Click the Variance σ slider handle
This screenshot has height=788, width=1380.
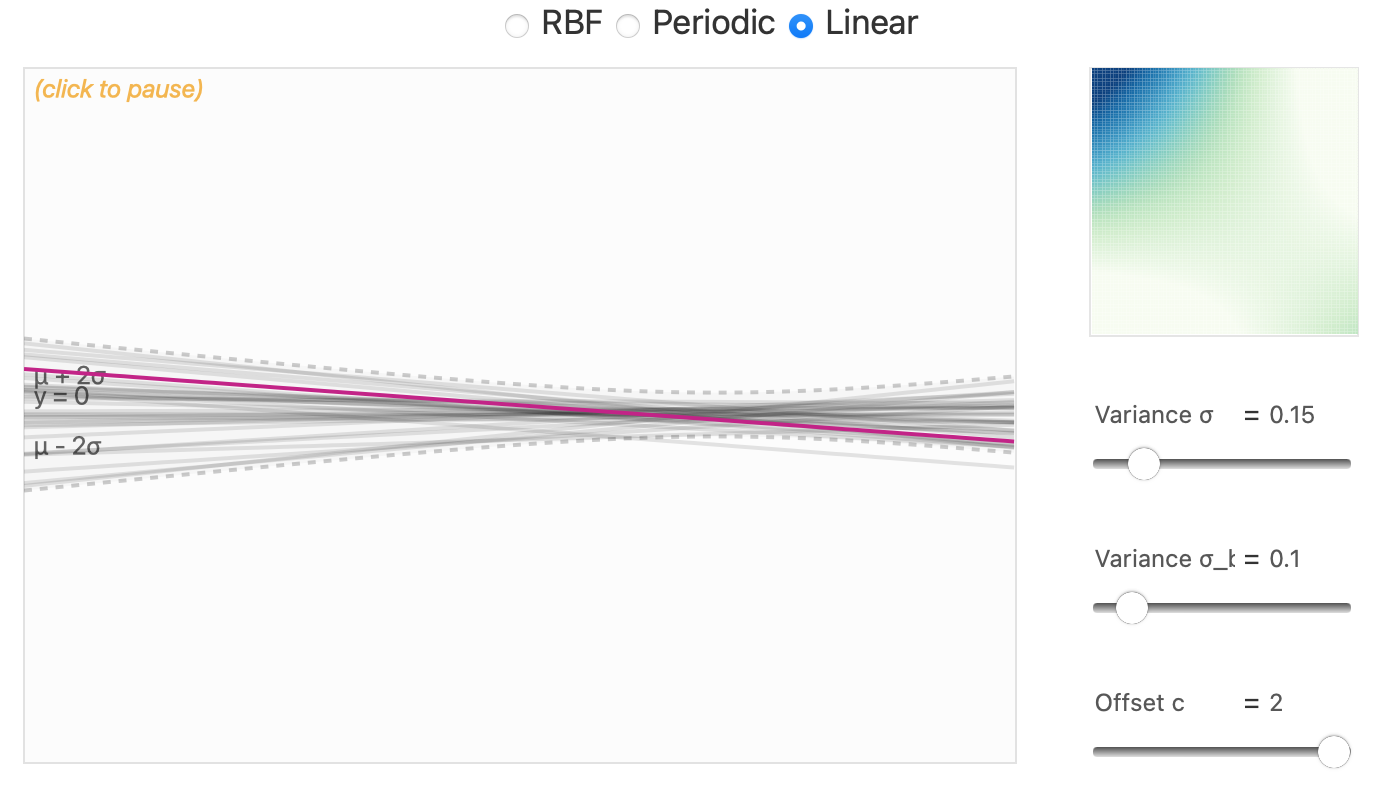coord(1143,463)
